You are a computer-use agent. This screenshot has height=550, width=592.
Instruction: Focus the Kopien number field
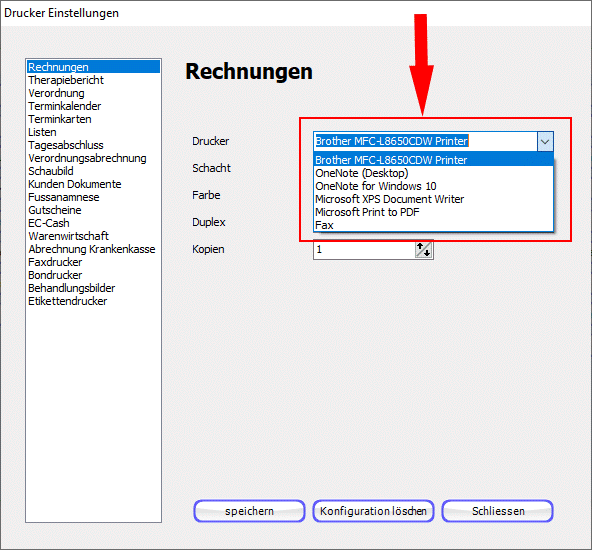click(x=364, y=250)
